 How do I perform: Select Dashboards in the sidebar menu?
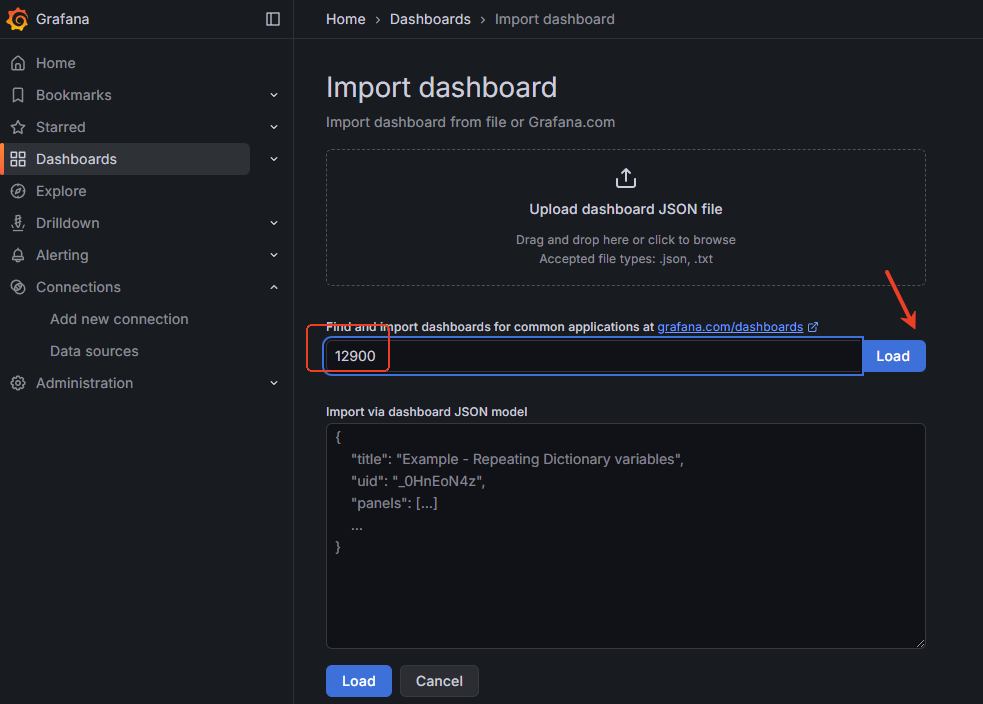(x=76, y=159)
